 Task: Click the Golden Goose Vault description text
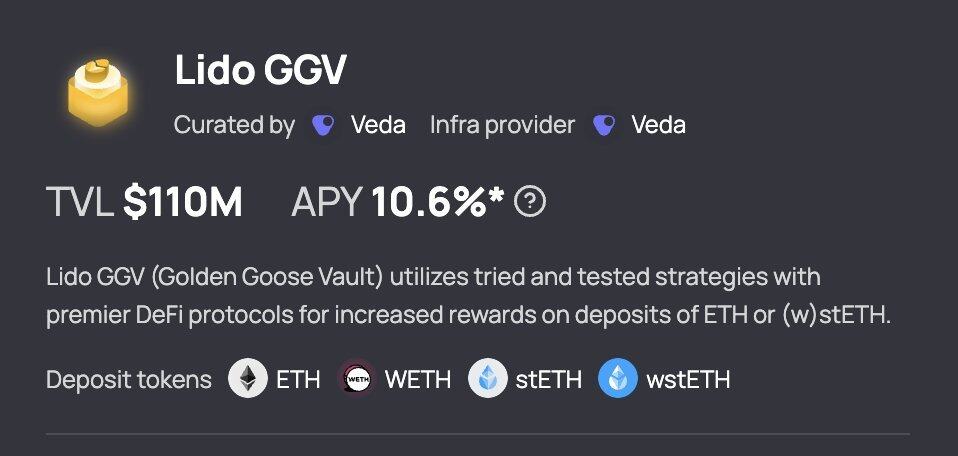tap(469, 296)
